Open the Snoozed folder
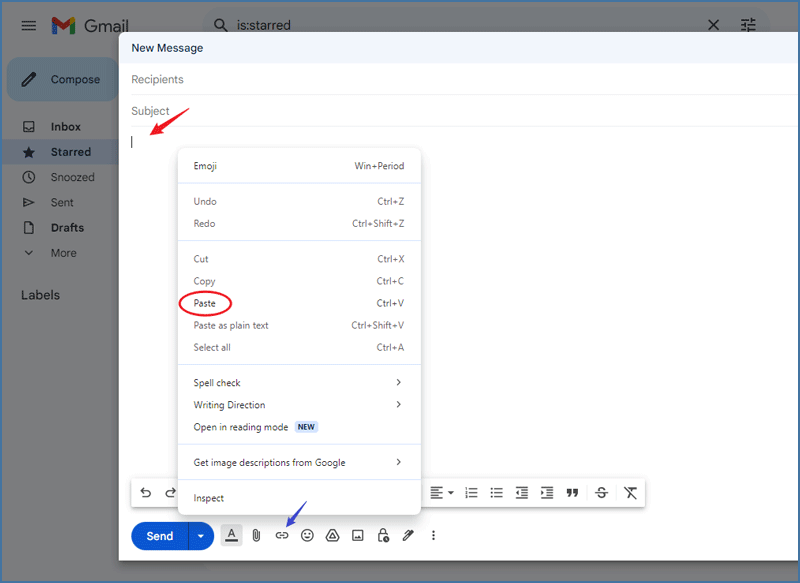800x583 pixels. pyautogui.click(x=72, y=177)
